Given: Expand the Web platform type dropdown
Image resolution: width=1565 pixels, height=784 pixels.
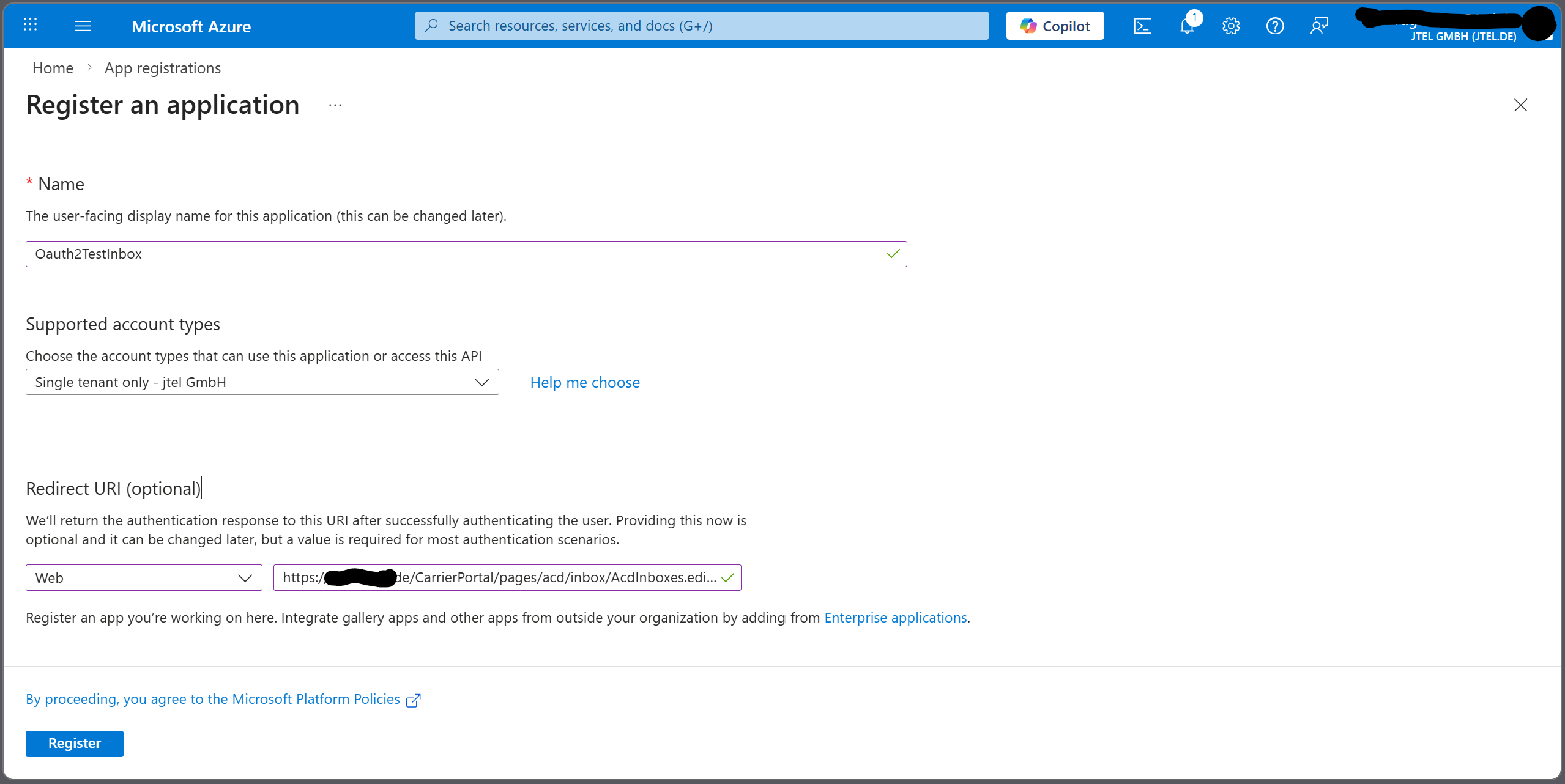Looking at the screenshot, I should click(144, 578).
